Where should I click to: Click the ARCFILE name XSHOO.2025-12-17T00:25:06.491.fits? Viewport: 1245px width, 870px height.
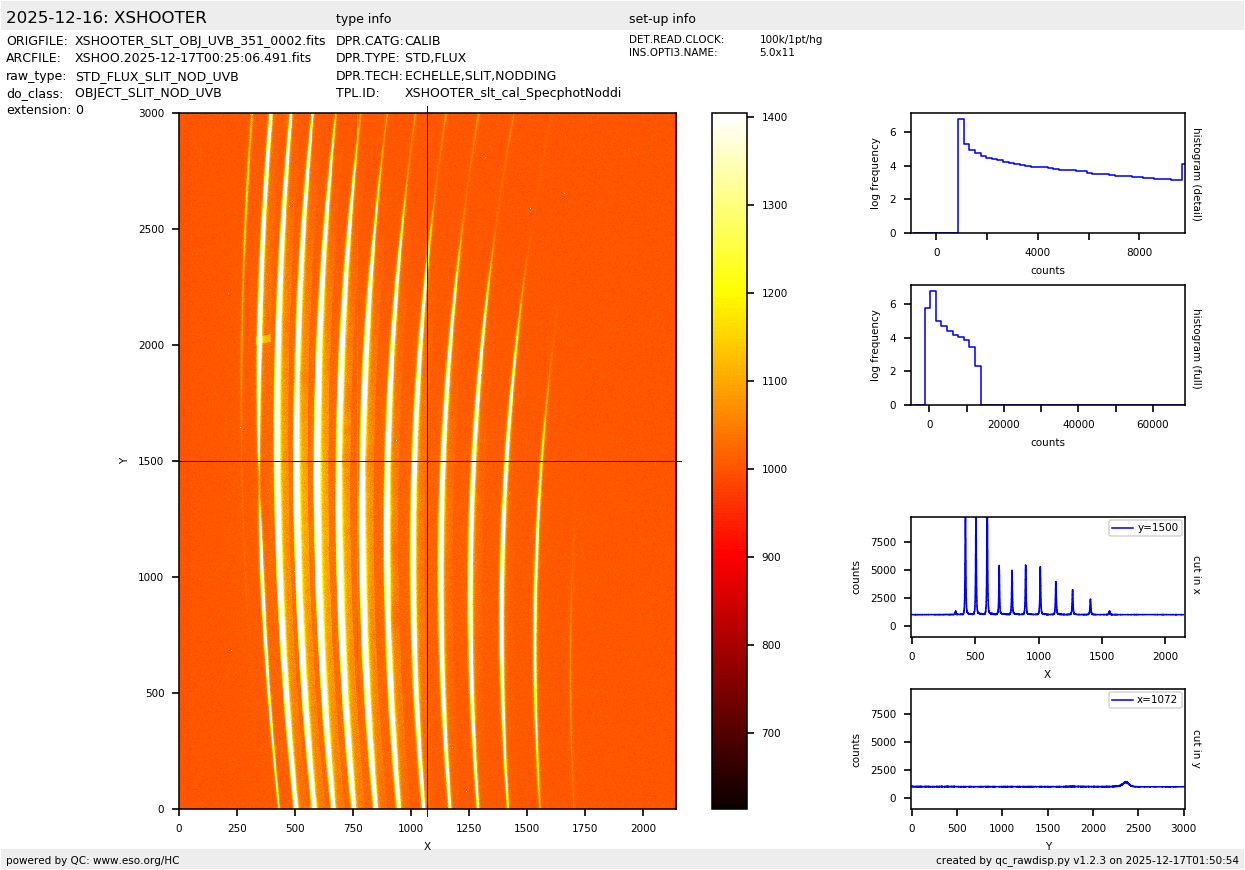click(193, 58)
